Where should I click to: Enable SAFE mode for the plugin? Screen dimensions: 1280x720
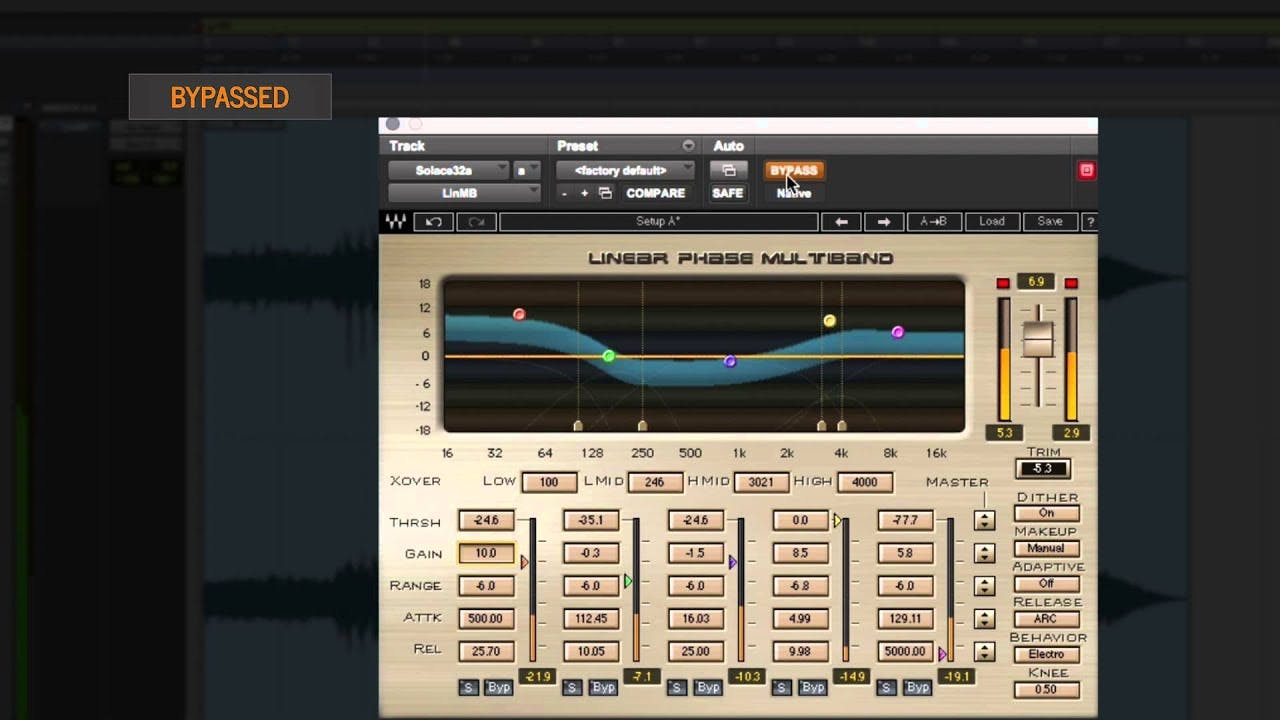pyautogui.click(x=727, y=193)
